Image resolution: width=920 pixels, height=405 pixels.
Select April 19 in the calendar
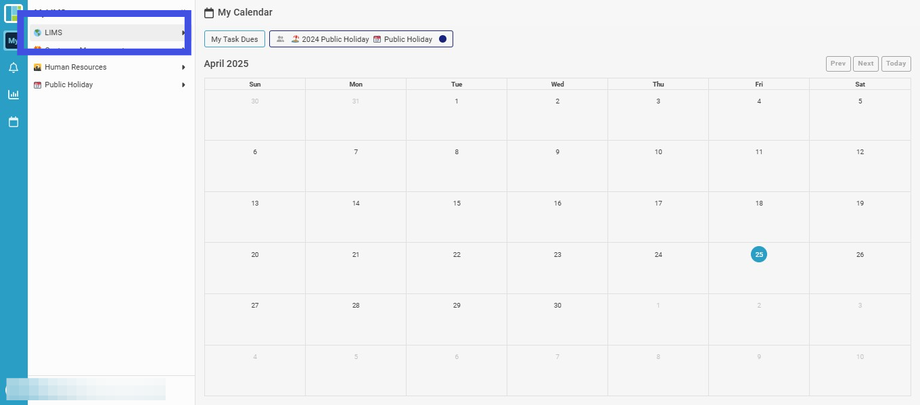(x=860, y=217)
